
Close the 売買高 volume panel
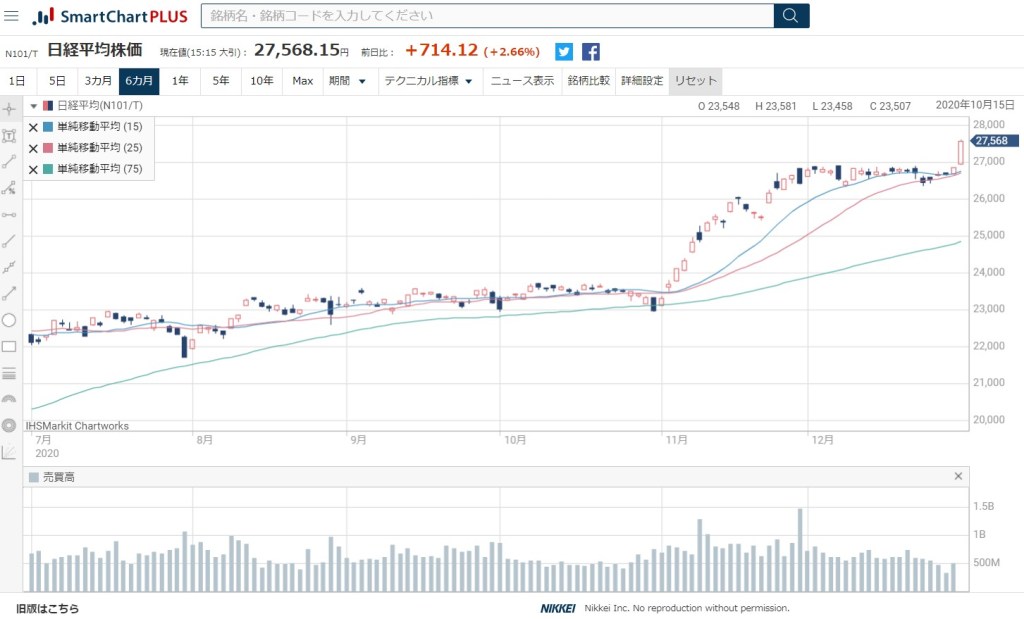click(958, 477)
